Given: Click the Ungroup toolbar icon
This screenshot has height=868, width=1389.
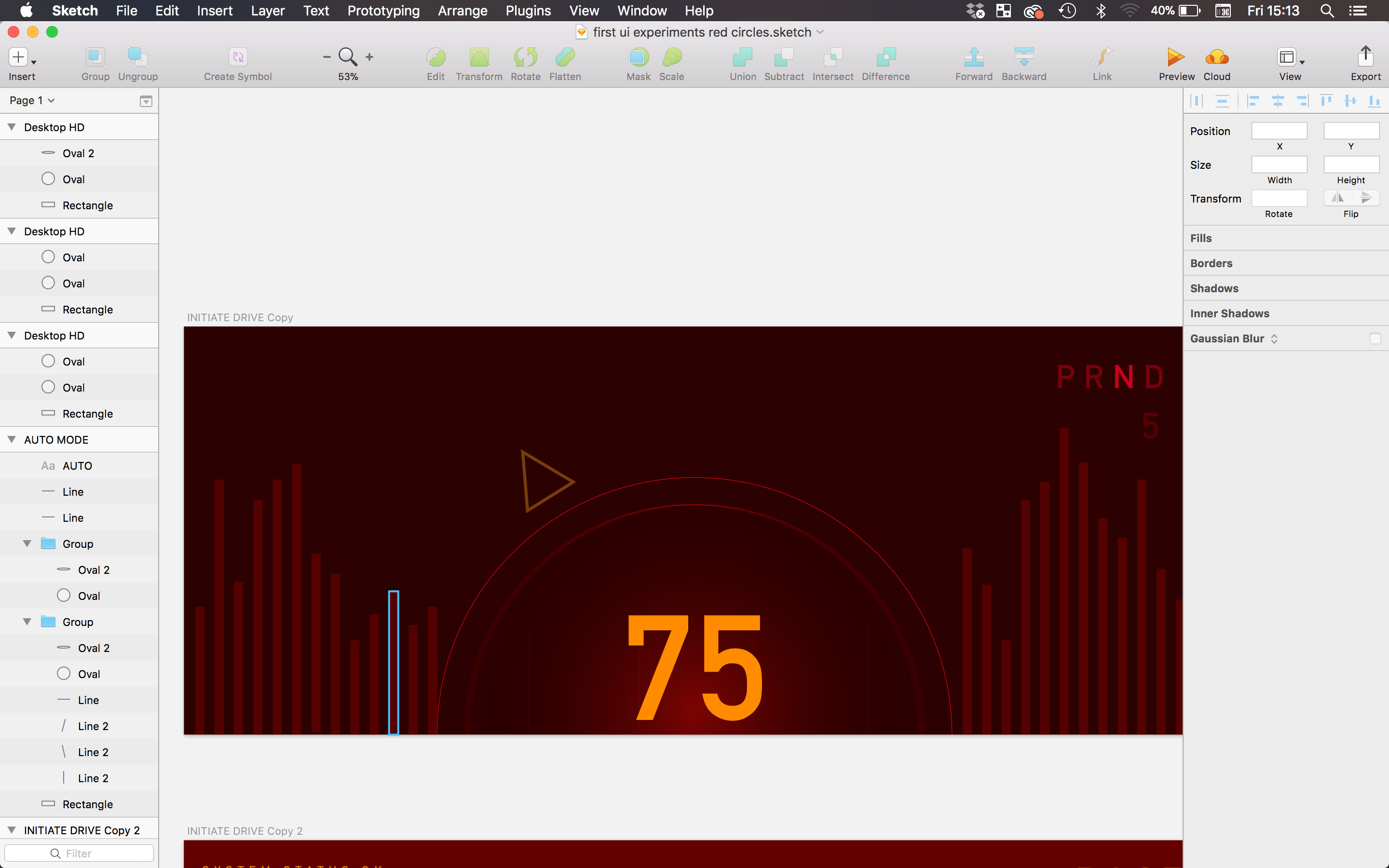Looking at the screenshot, I should click(x=138, y=57).
